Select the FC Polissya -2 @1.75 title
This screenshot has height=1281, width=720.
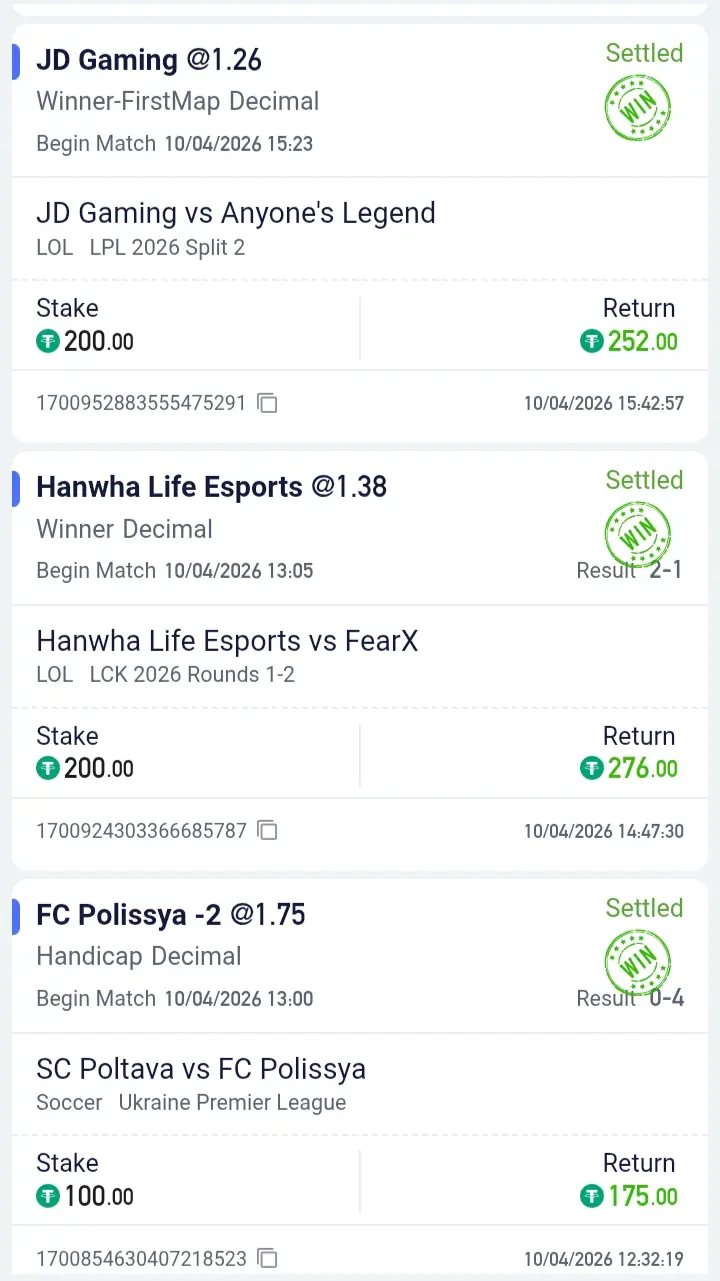click(x=171, y=915)
